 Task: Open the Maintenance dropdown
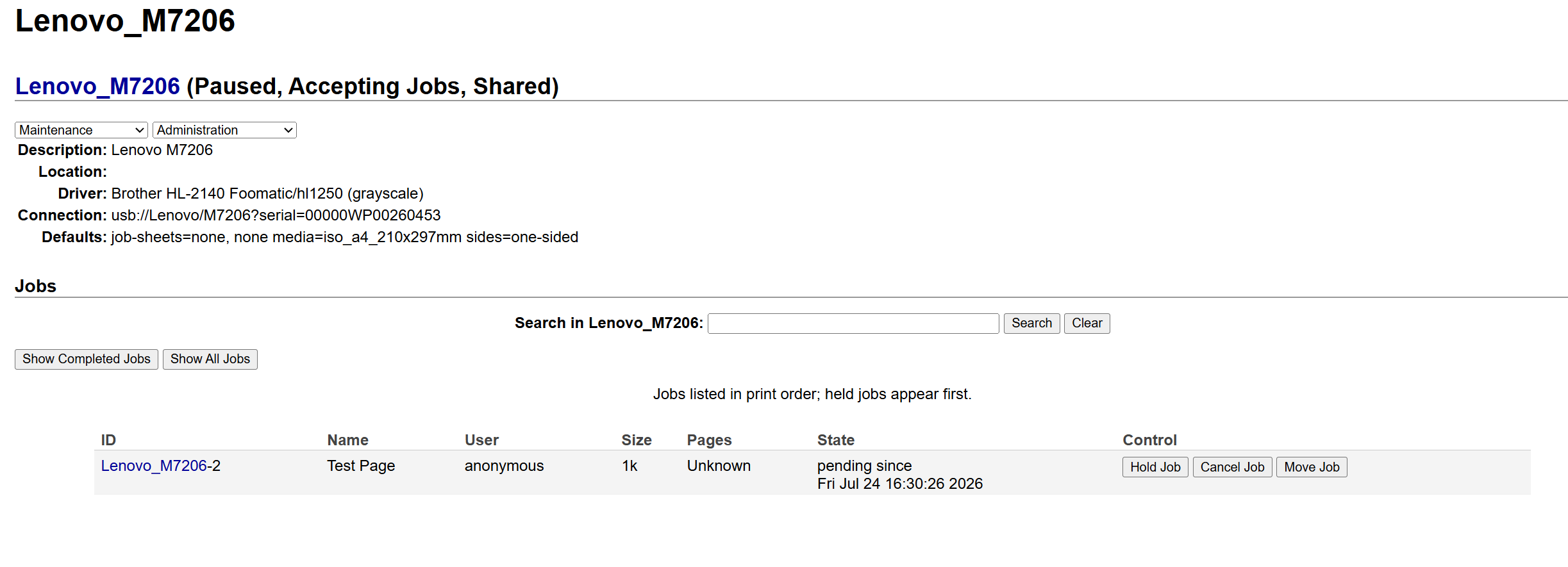(81, 130)
